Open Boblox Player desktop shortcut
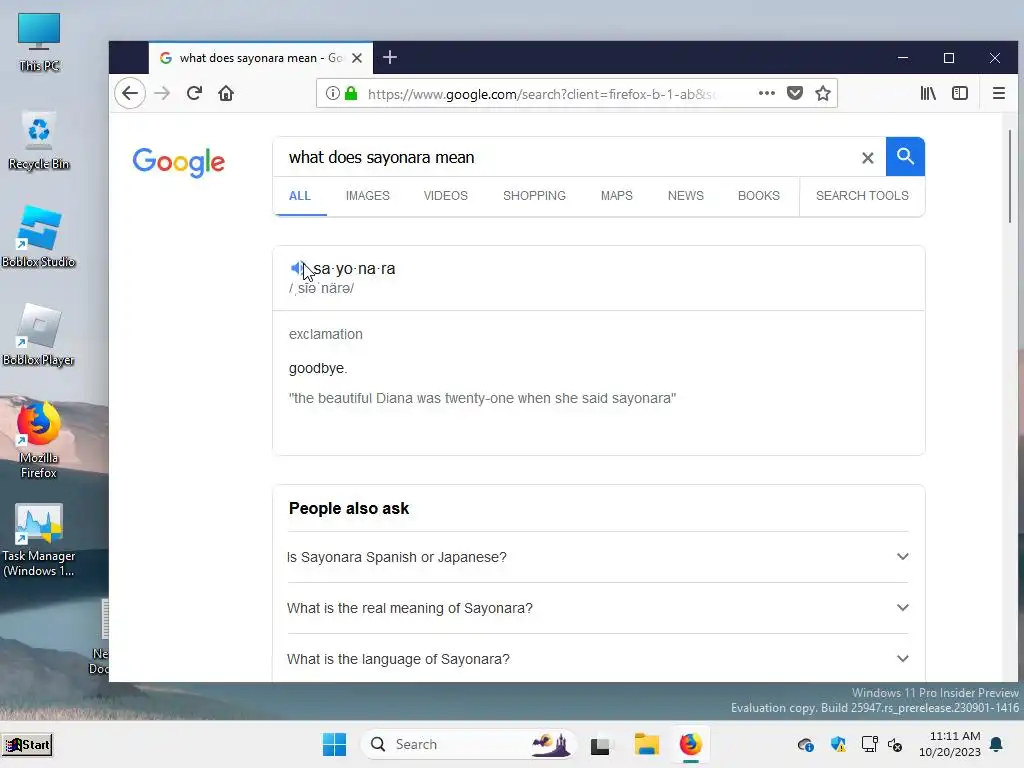1024x768 pixels. click(x=39, y=335)
